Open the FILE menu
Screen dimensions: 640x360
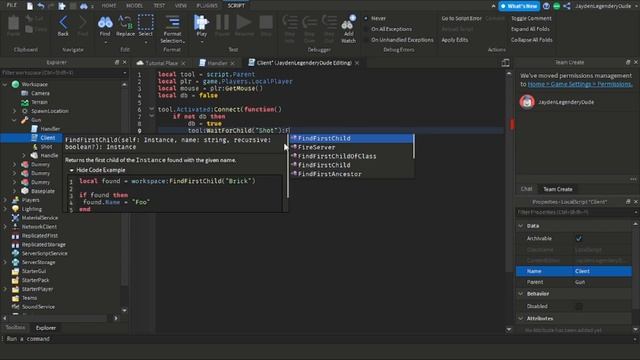pyautogui.click(x=12, y=5)
